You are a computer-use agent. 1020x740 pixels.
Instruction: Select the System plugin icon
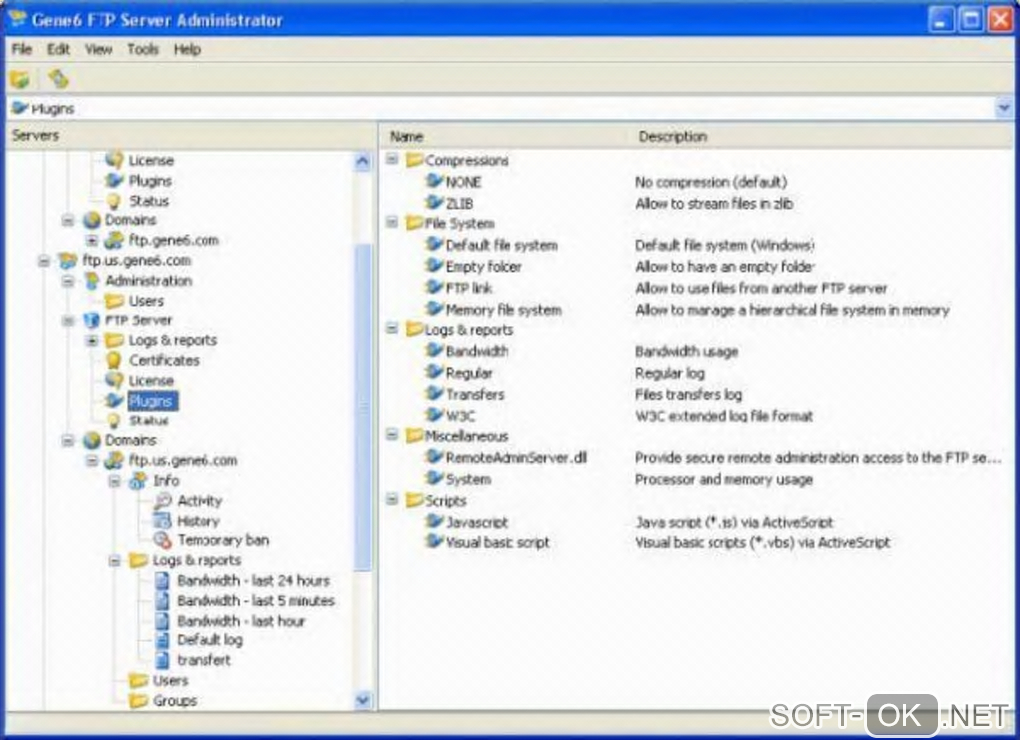click(x=434, y=479)
